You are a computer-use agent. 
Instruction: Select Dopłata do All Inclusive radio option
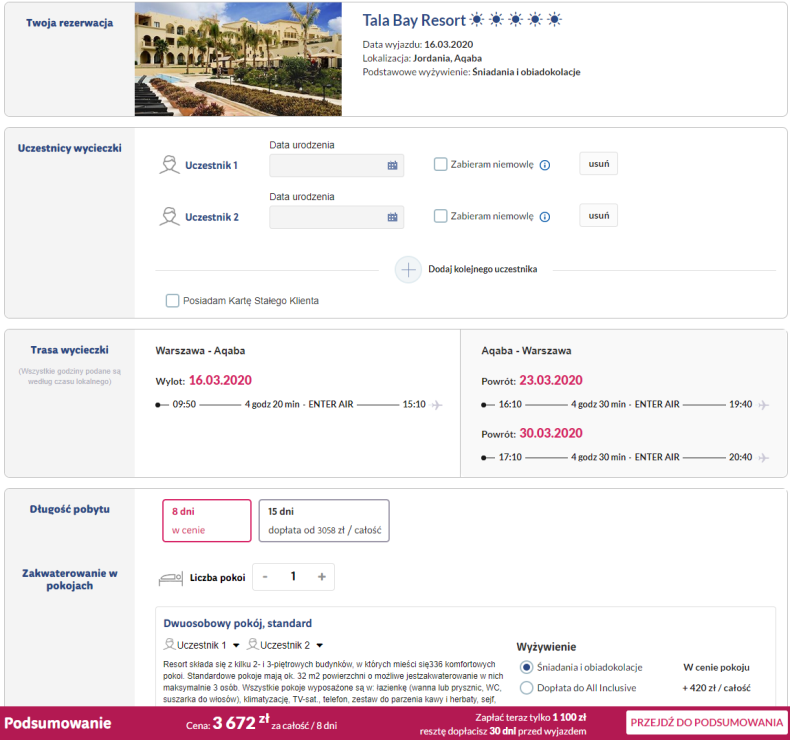[x=527, y=688]
